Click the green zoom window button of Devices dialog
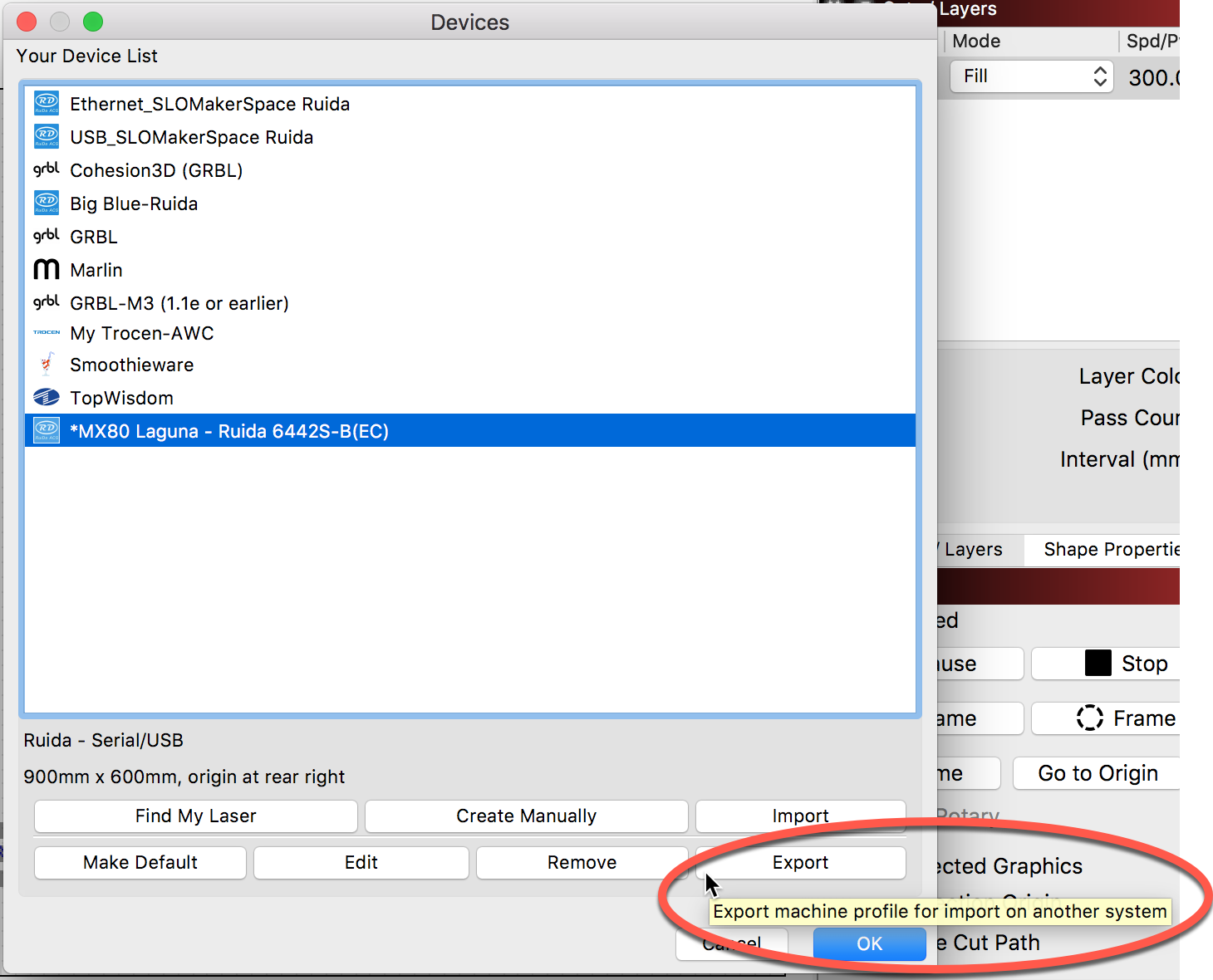 coord(93,22)
